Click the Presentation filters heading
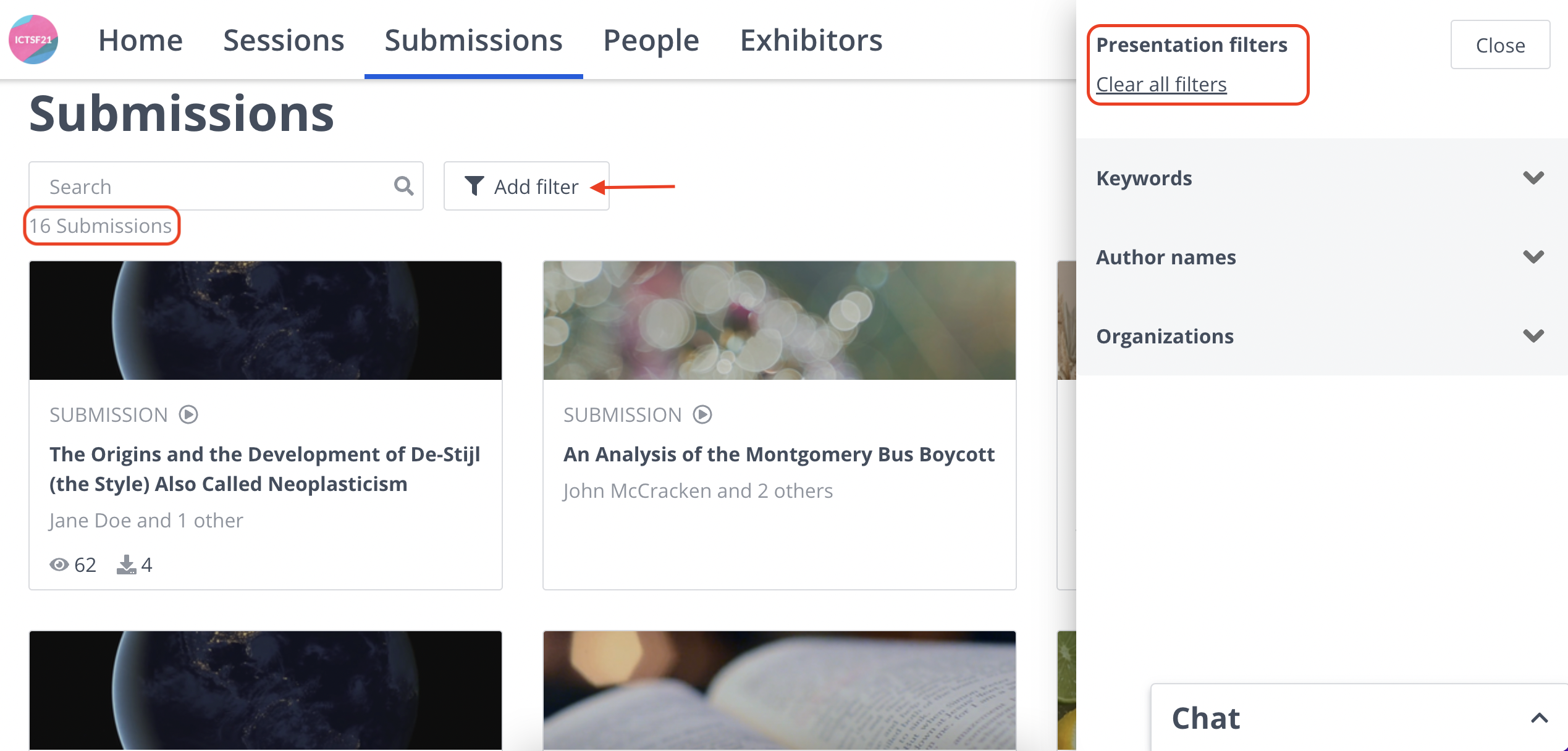The image size is (1568, 751). 1192,44
